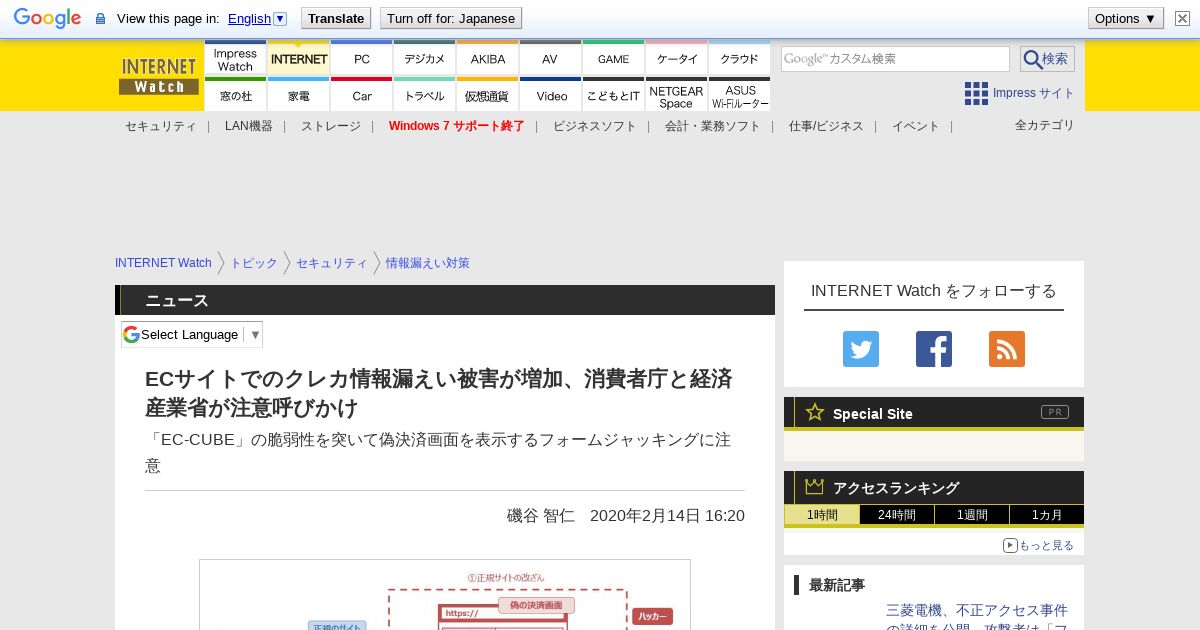Open the Video nav tab
Screen dimensions: 1200x630
point(550,95)
